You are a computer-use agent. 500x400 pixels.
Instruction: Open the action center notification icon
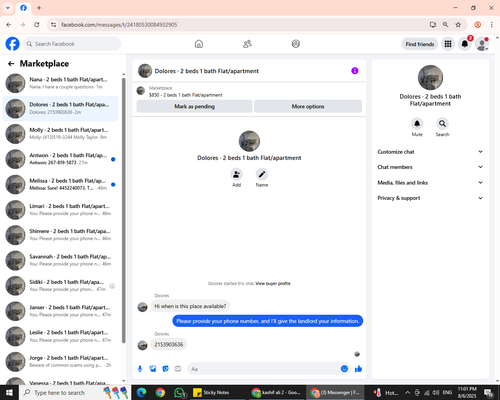coord(489,393)
